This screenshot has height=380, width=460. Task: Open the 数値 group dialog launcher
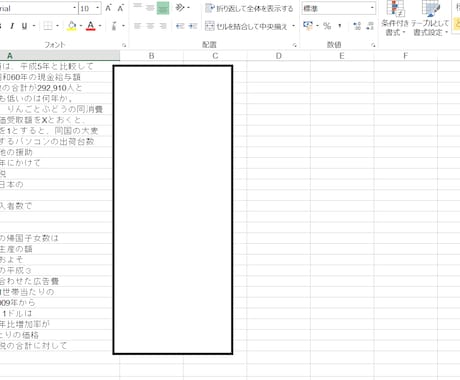(373, 45)
